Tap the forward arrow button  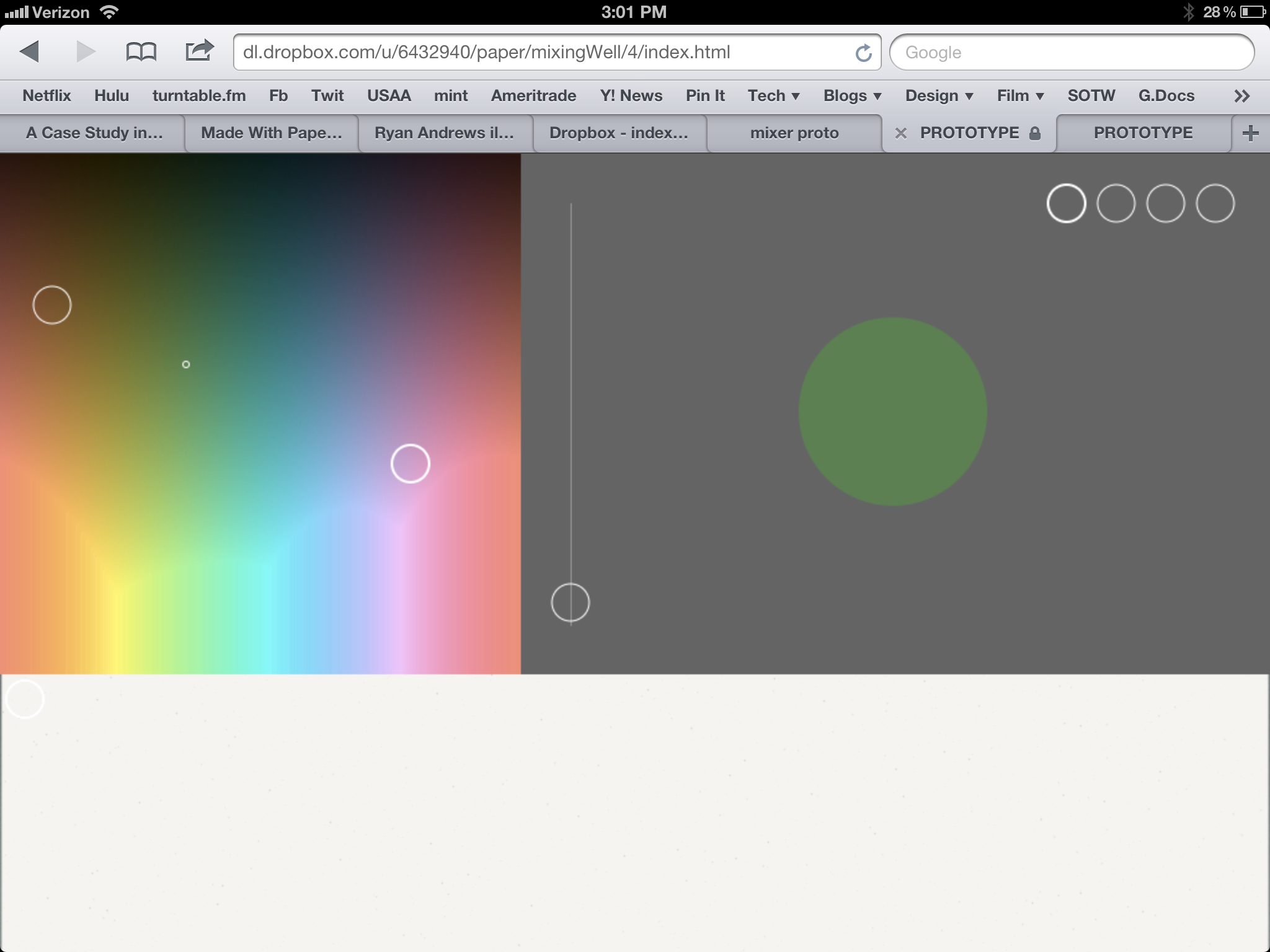point(86,51)
